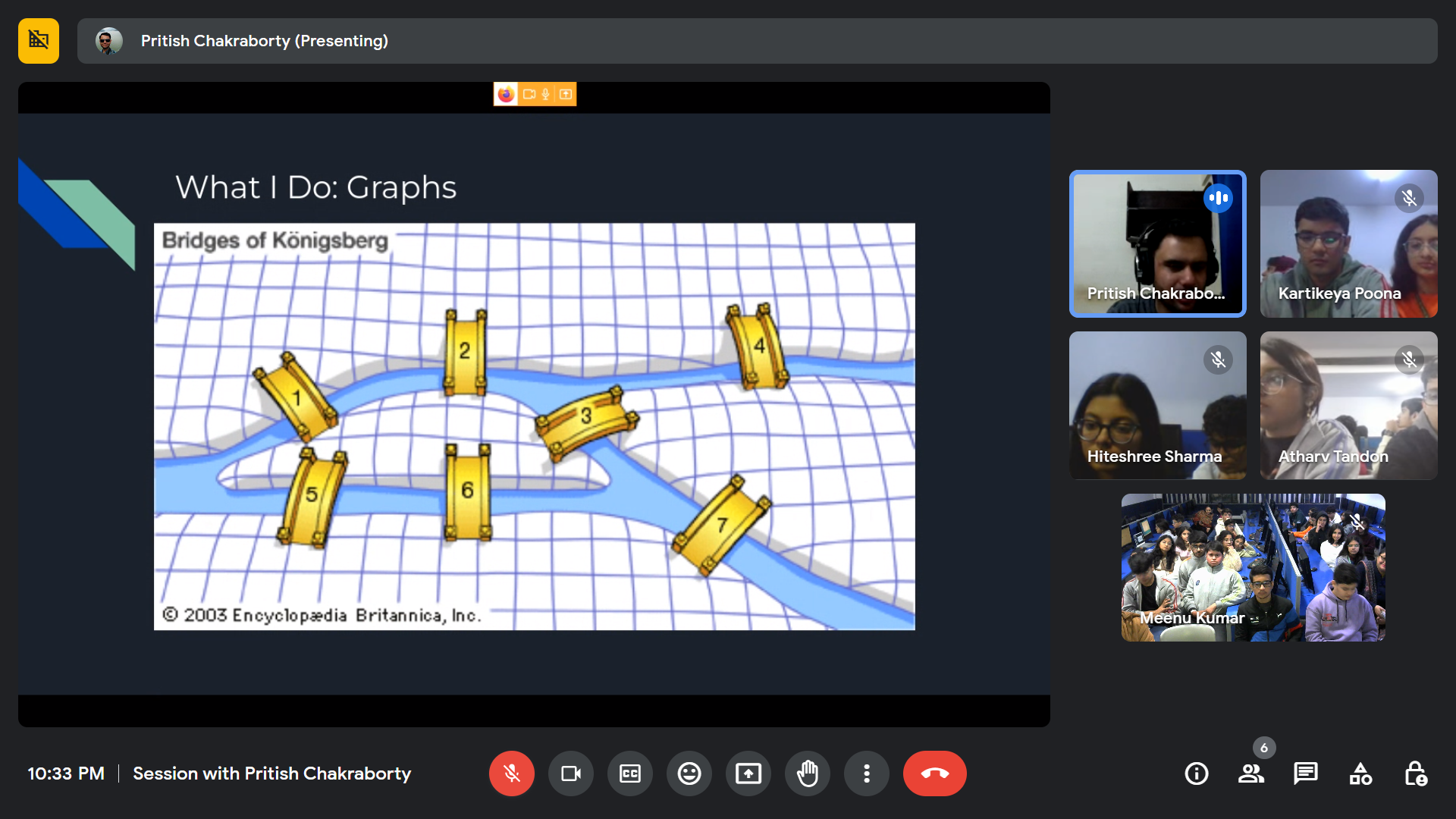Unmute the microphone
1456x819 pixels.
pos(512,773)
